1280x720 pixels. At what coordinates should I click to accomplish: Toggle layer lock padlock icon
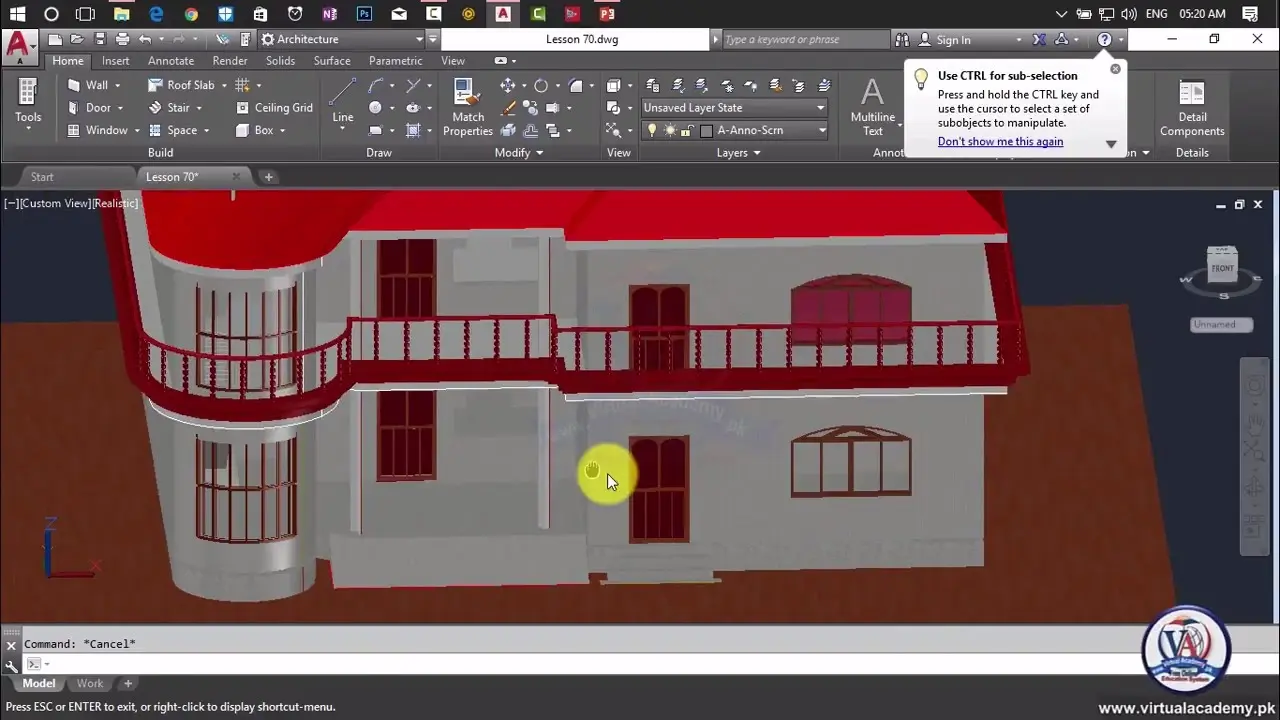pos(687,130)
